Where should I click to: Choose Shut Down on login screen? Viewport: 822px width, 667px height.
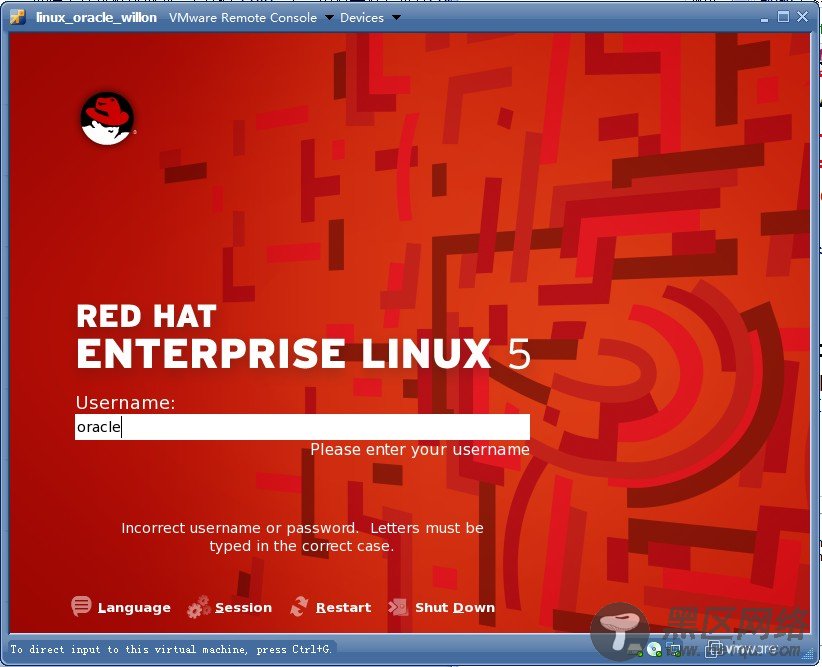tap(455, 608)
